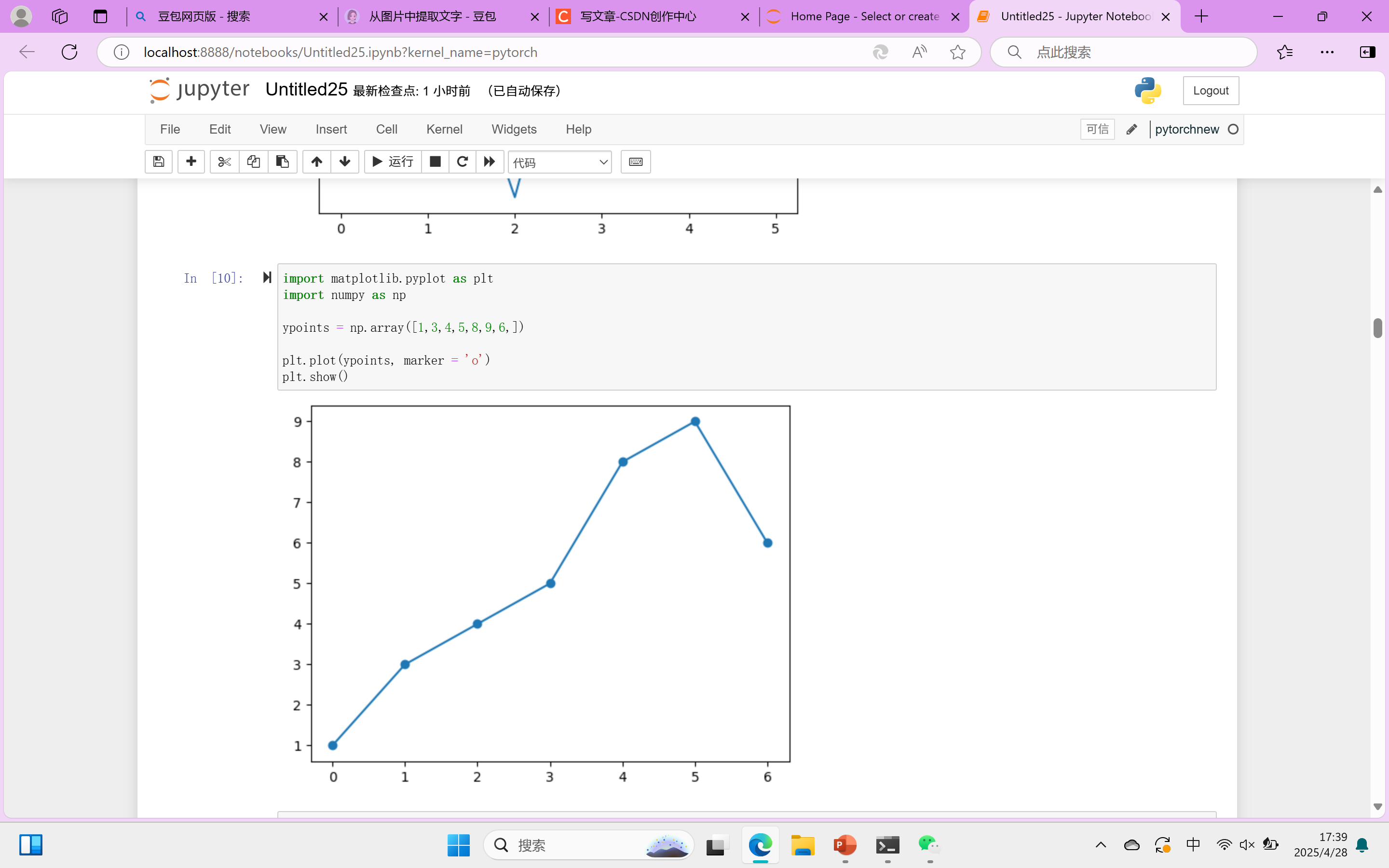Paste cells below icon

point(283,162)
